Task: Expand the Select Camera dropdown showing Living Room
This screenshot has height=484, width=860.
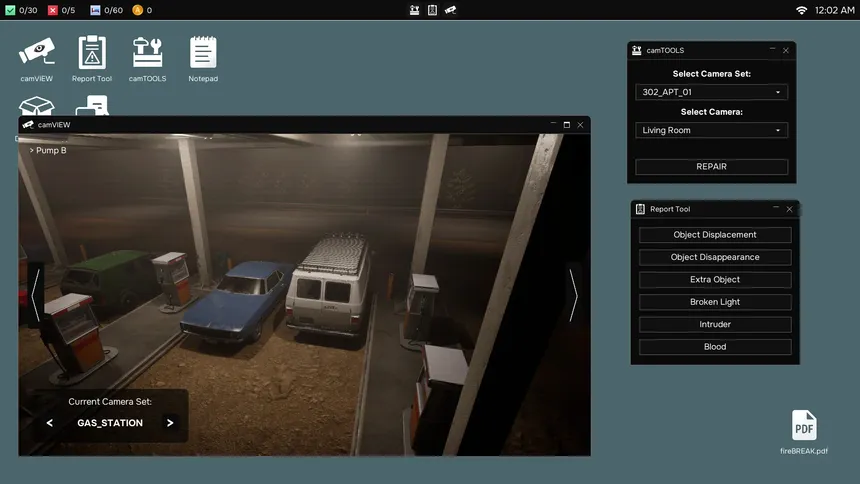Action: 711,130
